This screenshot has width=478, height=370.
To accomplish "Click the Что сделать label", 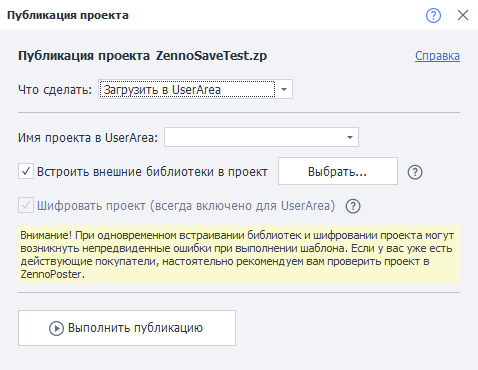I will click(55, 90).
